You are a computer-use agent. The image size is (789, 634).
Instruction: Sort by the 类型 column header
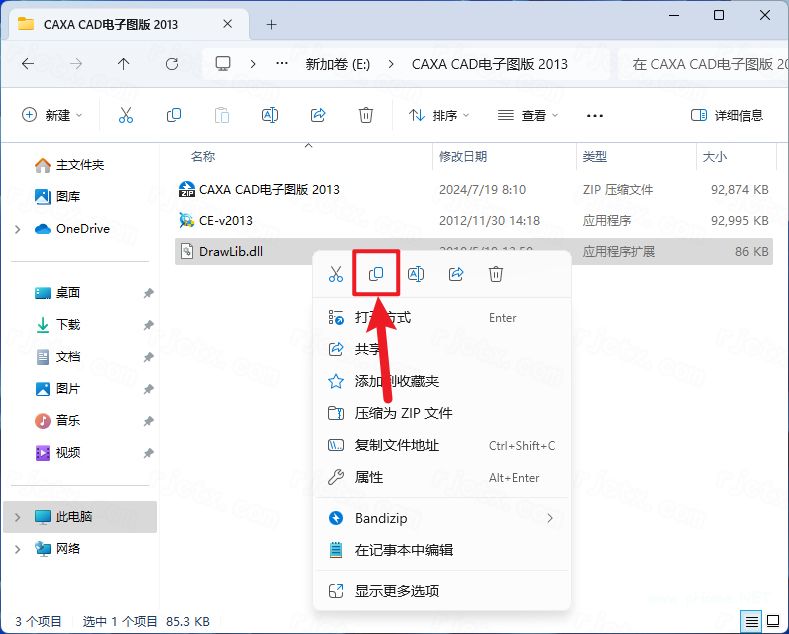pyautogui.click(x=594, y=156)
